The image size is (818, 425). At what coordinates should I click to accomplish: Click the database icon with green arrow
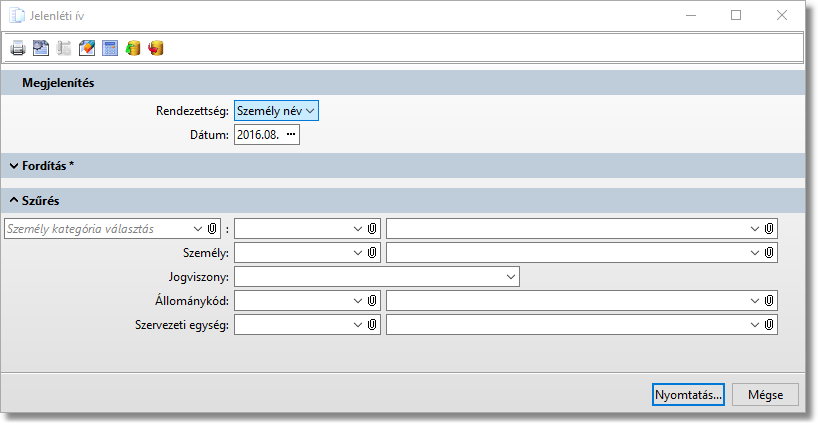tap(133, 48)
